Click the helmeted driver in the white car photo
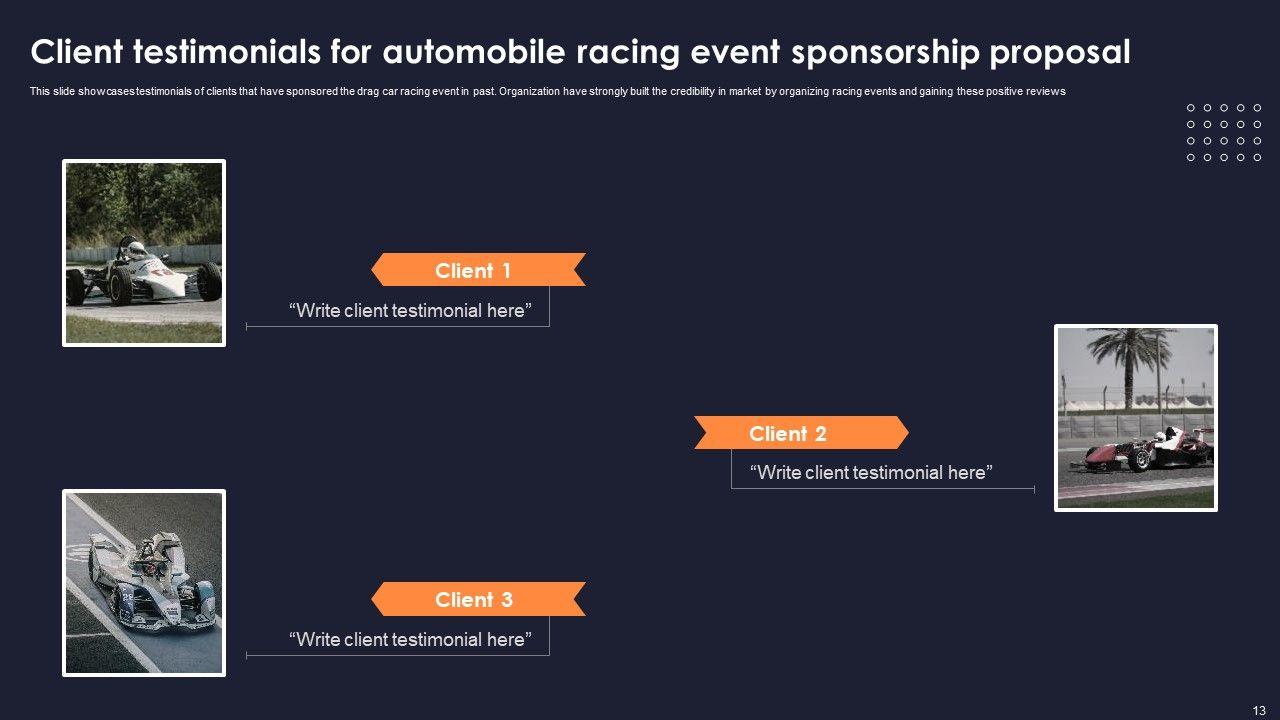The height and width of the screenshot is (720, 1280). coord(134,249)
